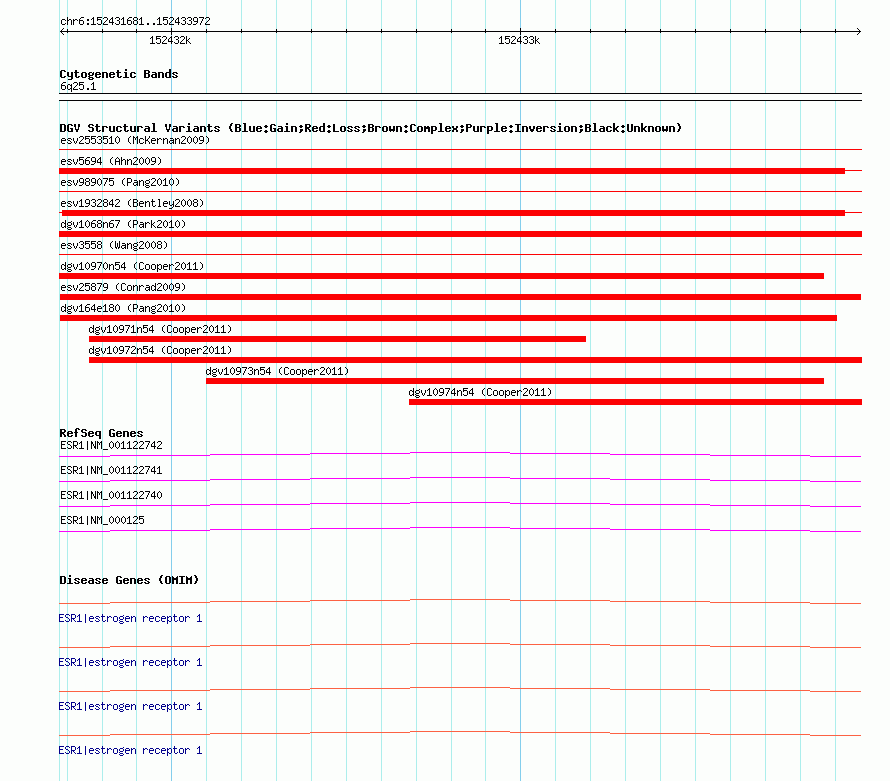
Task: Click the red bar under esv1932842
Action: (453, 213)
